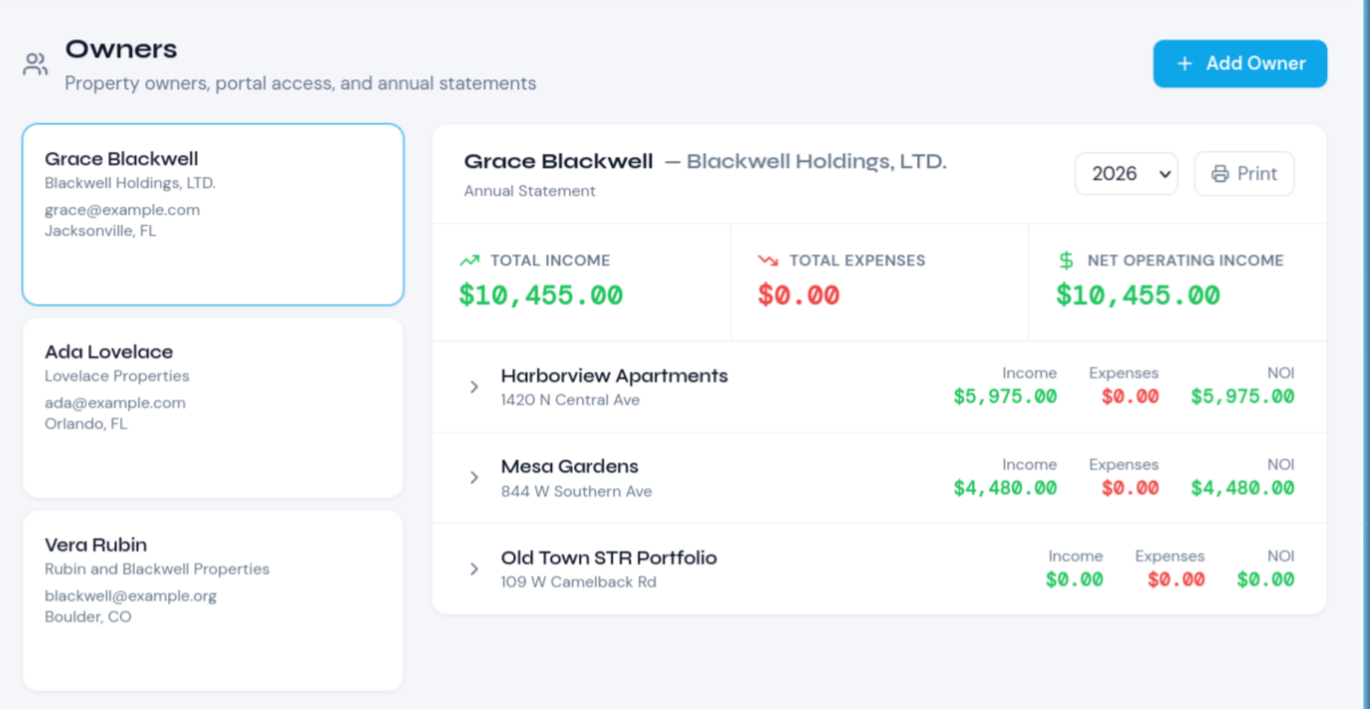Click the Net Operating Income dollar icon

[x=1066, y=260]
